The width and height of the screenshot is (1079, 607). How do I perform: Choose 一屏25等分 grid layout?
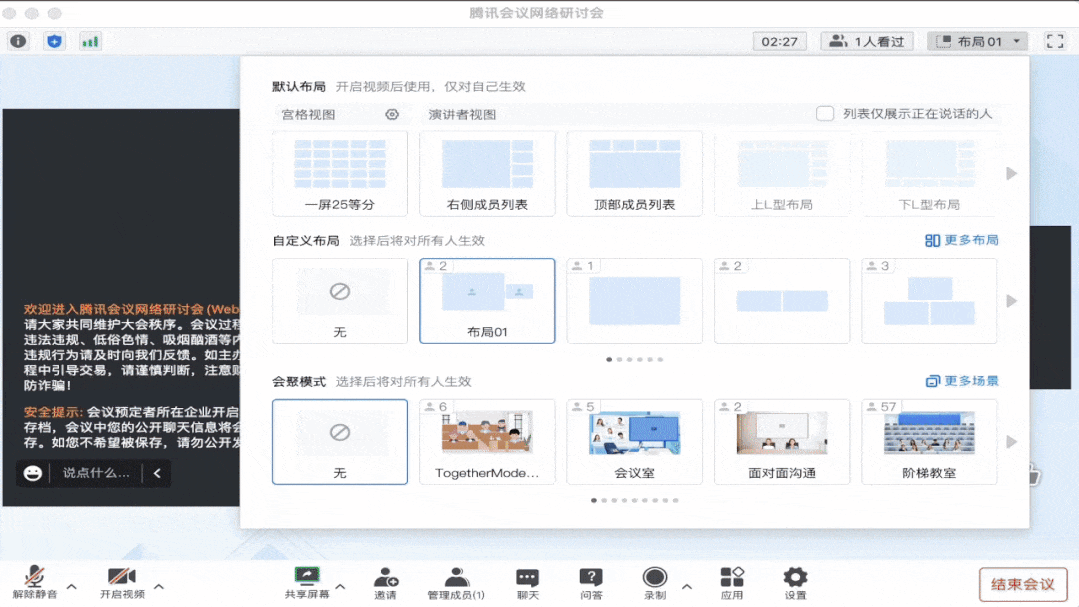tap(340, 174)
